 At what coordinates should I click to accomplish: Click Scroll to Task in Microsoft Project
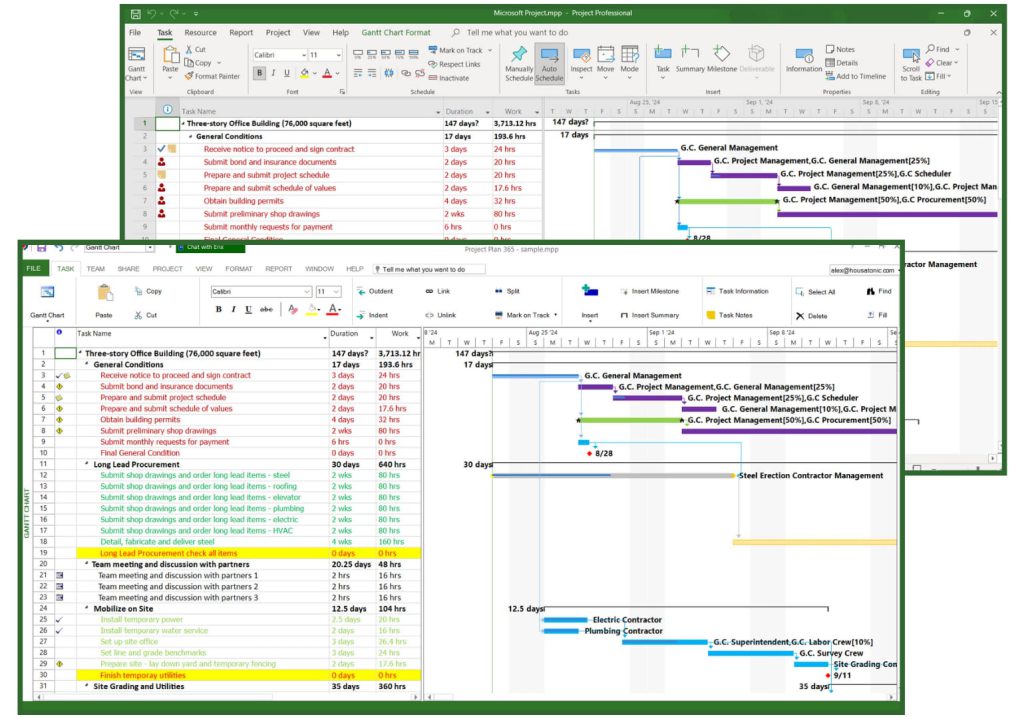(911, 64)
